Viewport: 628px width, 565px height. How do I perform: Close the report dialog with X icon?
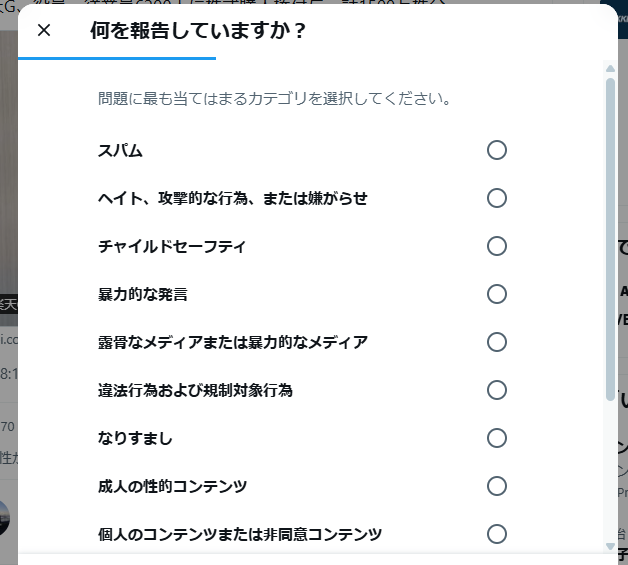tap(44, 30)
